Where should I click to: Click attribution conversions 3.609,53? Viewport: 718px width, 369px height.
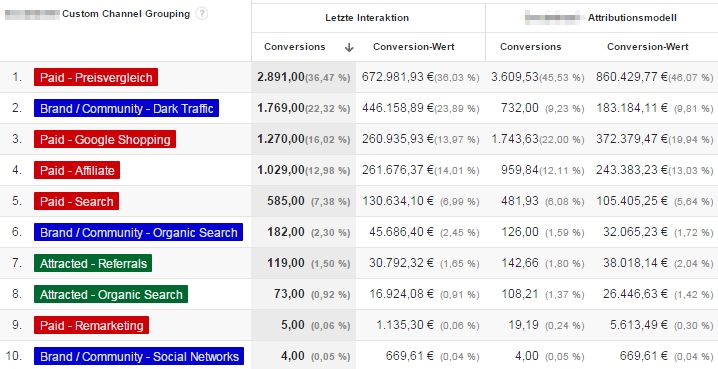515,77
